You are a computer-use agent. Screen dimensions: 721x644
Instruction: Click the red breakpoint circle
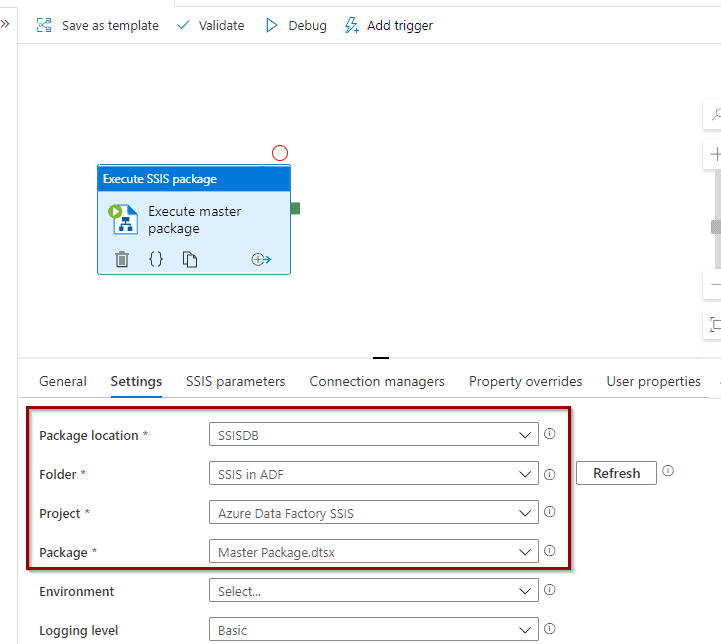(x=280, y=153)
